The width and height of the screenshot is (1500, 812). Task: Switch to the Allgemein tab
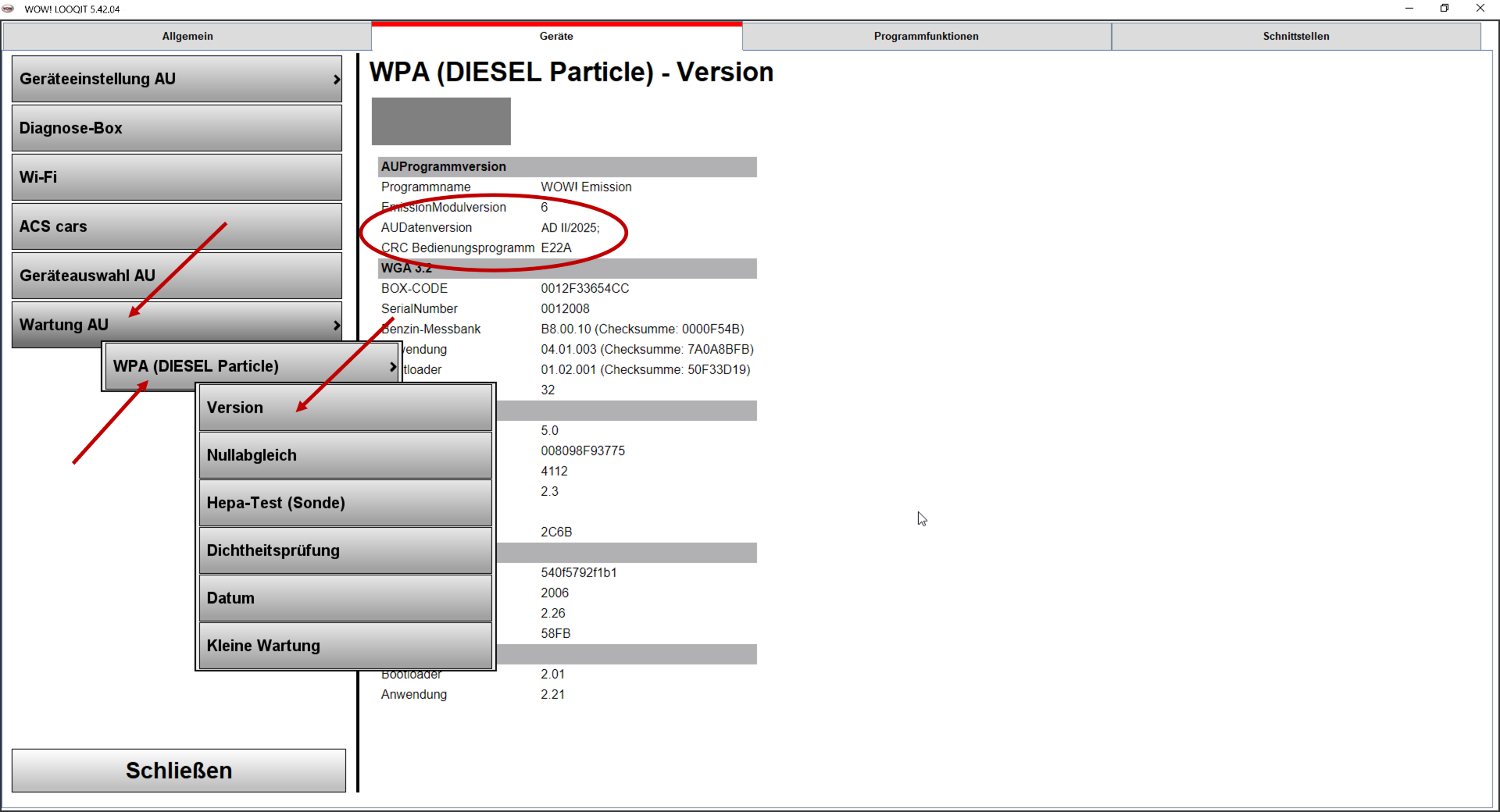(x=187, y=37)
